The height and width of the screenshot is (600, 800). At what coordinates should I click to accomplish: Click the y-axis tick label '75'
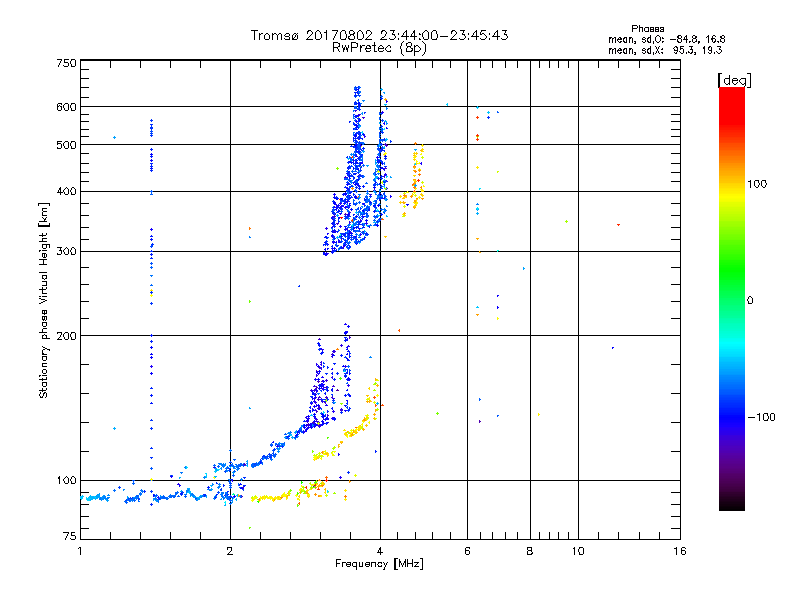coord(70,536)
